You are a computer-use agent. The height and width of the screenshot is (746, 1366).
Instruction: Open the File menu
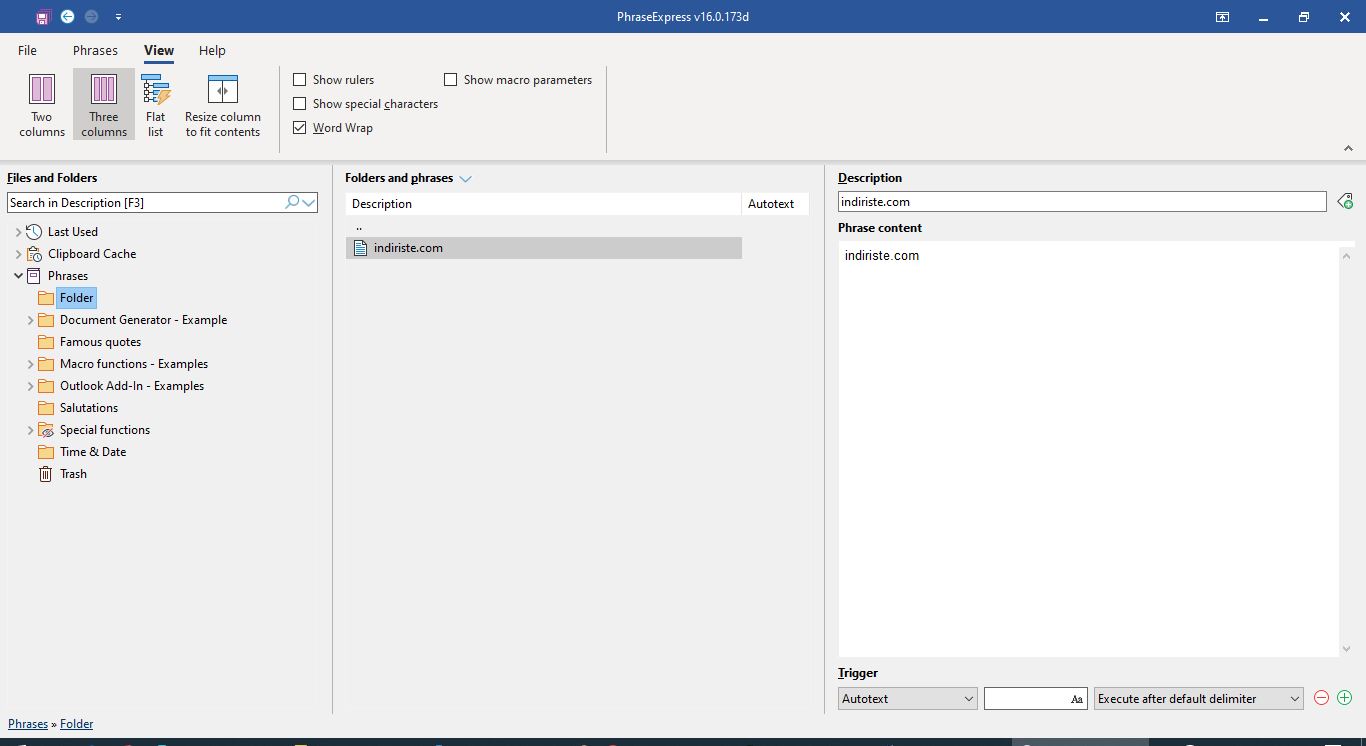(27, 51)
